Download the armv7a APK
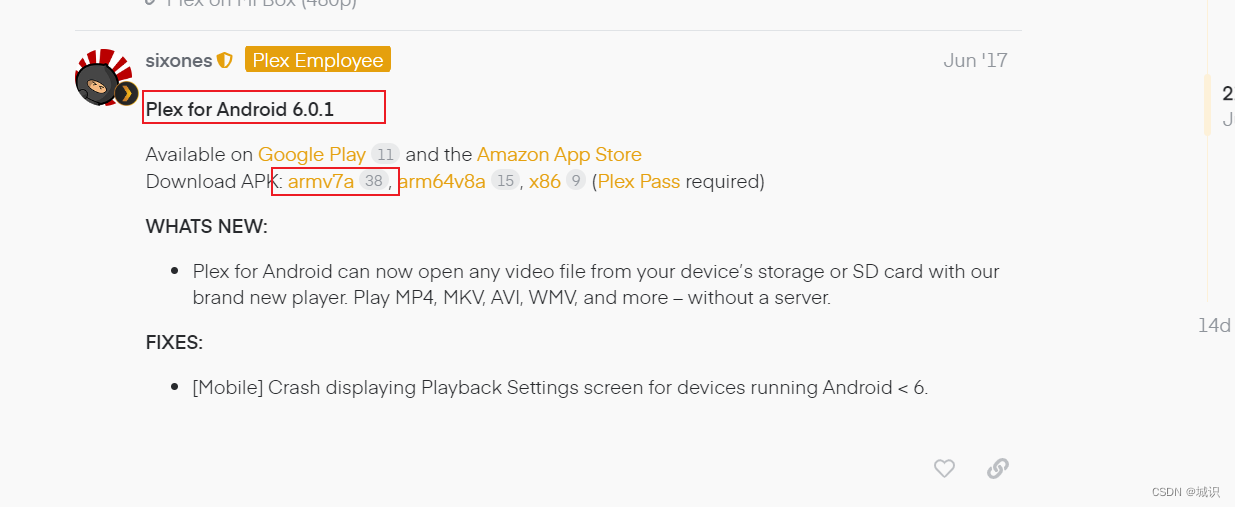This screenshot has width=1235, height=507. pos(321,181)
